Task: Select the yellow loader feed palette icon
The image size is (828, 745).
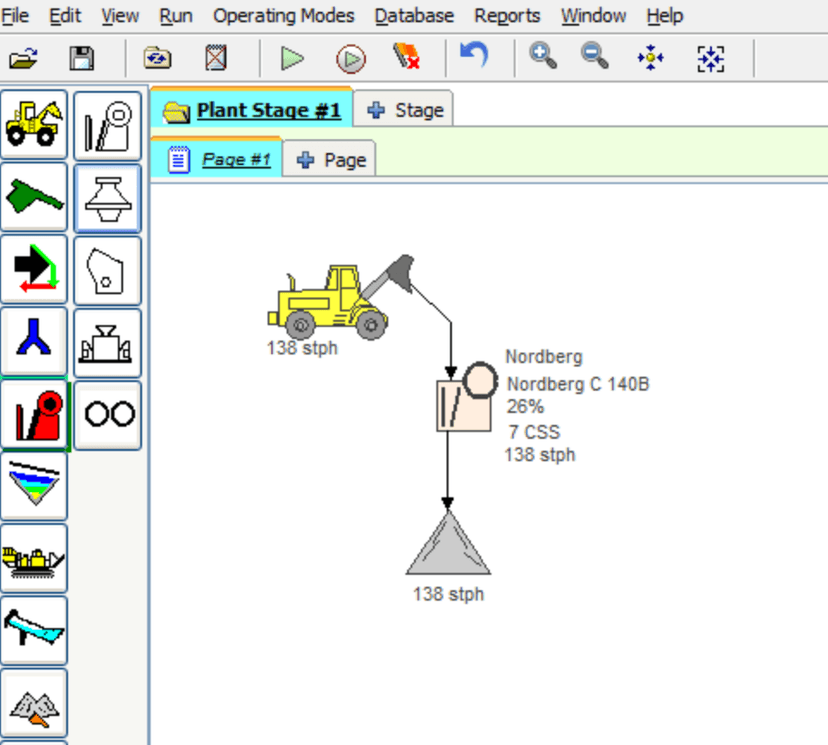Action: click(x=34, y=124)
